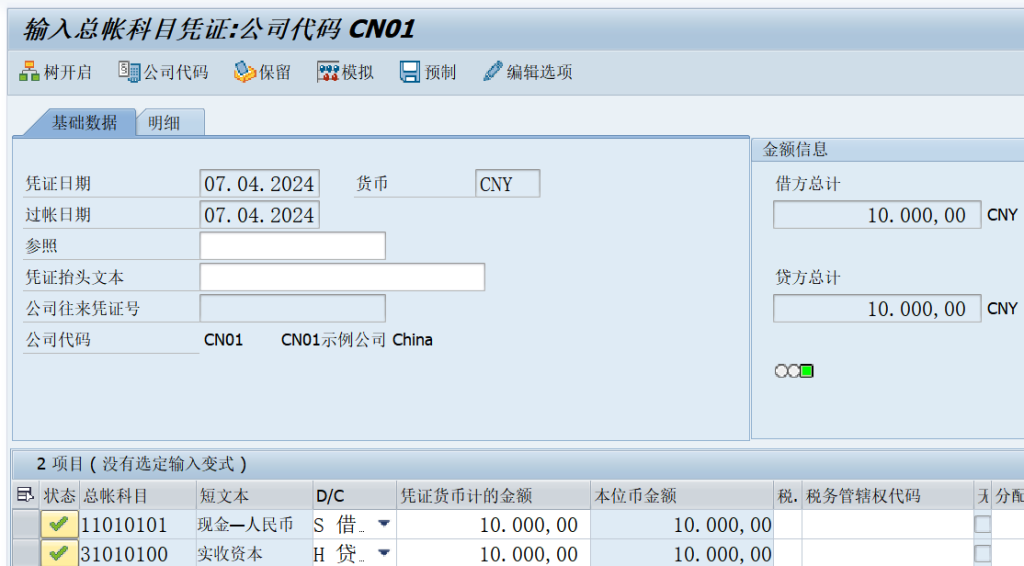1024x566 pixels.
Task: Click the green status checkmark for account 11010101
Action: [59, 524]
